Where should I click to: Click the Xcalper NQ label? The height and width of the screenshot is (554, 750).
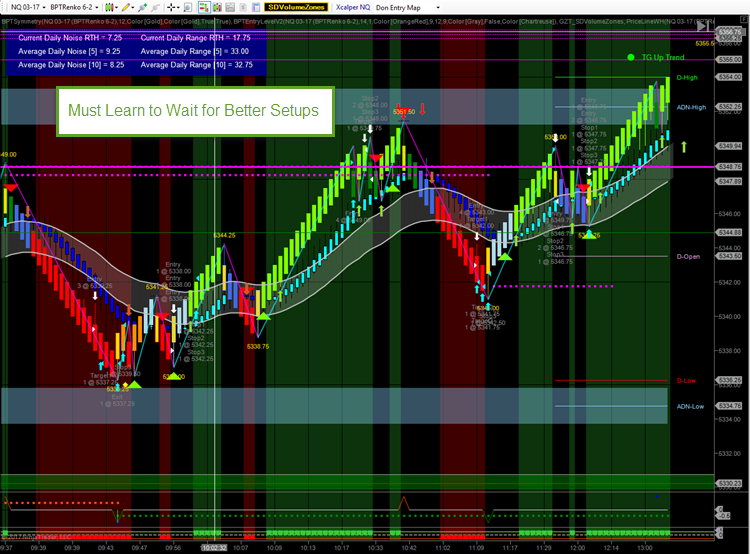353,7
